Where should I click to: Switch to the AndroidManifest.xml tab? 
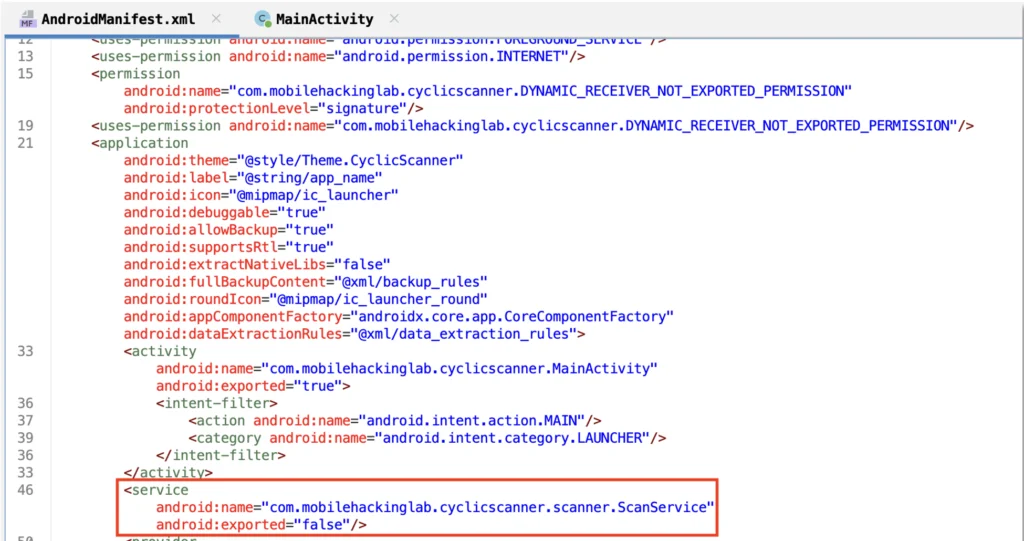tap(118, 19)
